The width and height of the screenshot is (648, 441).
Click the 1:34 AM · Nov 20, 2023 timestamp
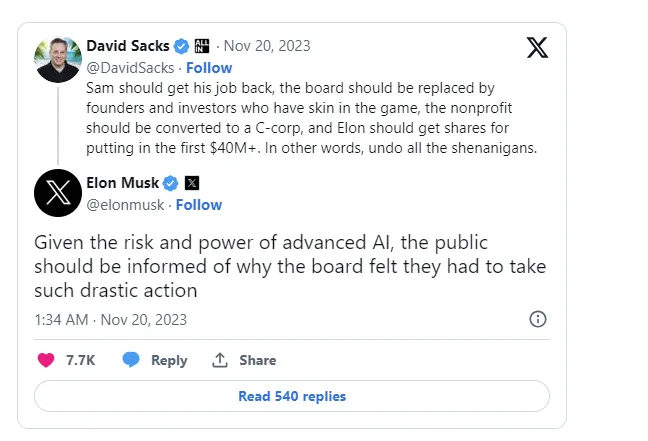(110, 320)
